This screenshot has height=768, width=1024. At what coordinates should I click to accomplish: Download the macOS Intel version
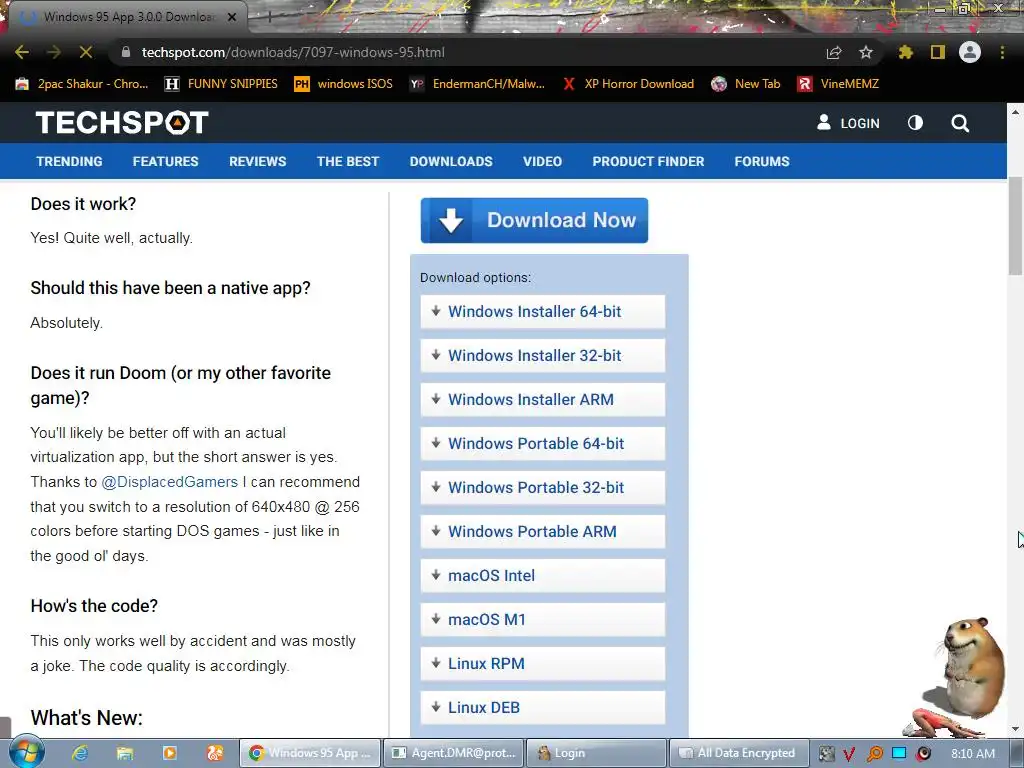click(543, 575)
